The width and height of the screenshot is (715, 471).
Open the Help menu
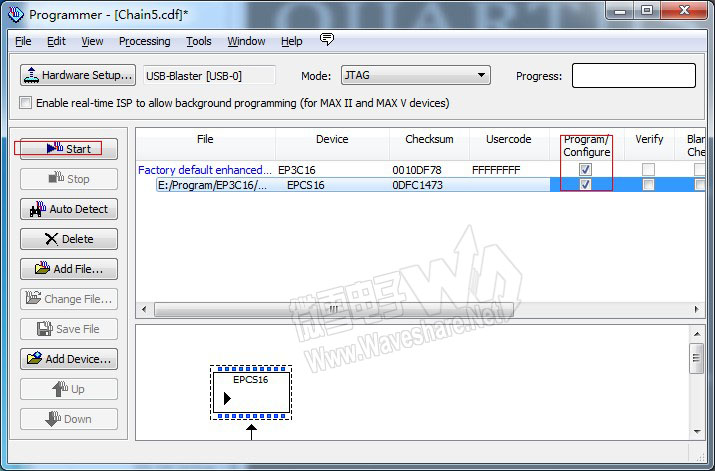click(x=291, y=41)
